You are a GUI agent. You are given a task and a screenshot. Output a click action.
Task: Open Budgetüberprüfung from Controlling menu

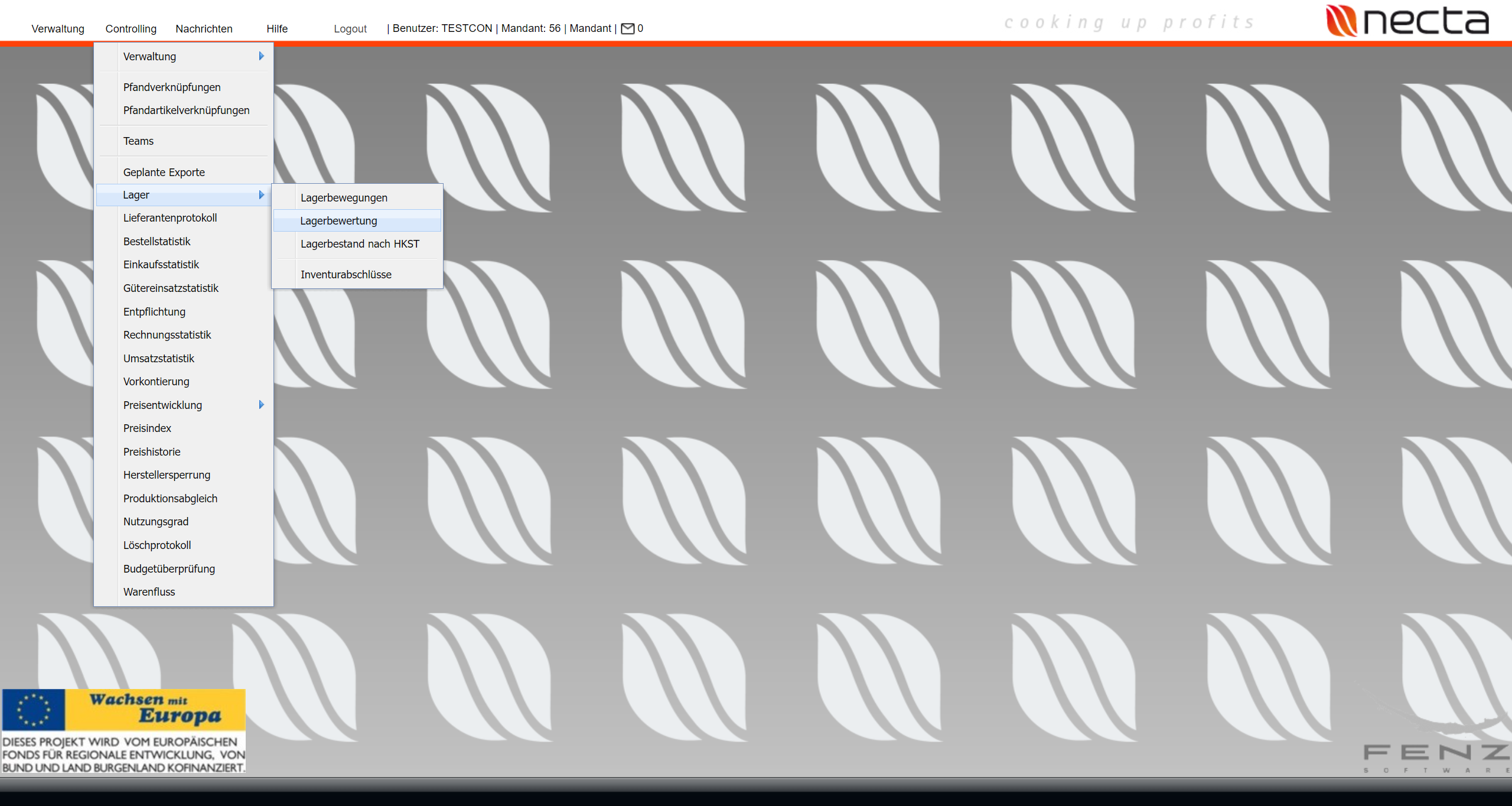(169, 569)
